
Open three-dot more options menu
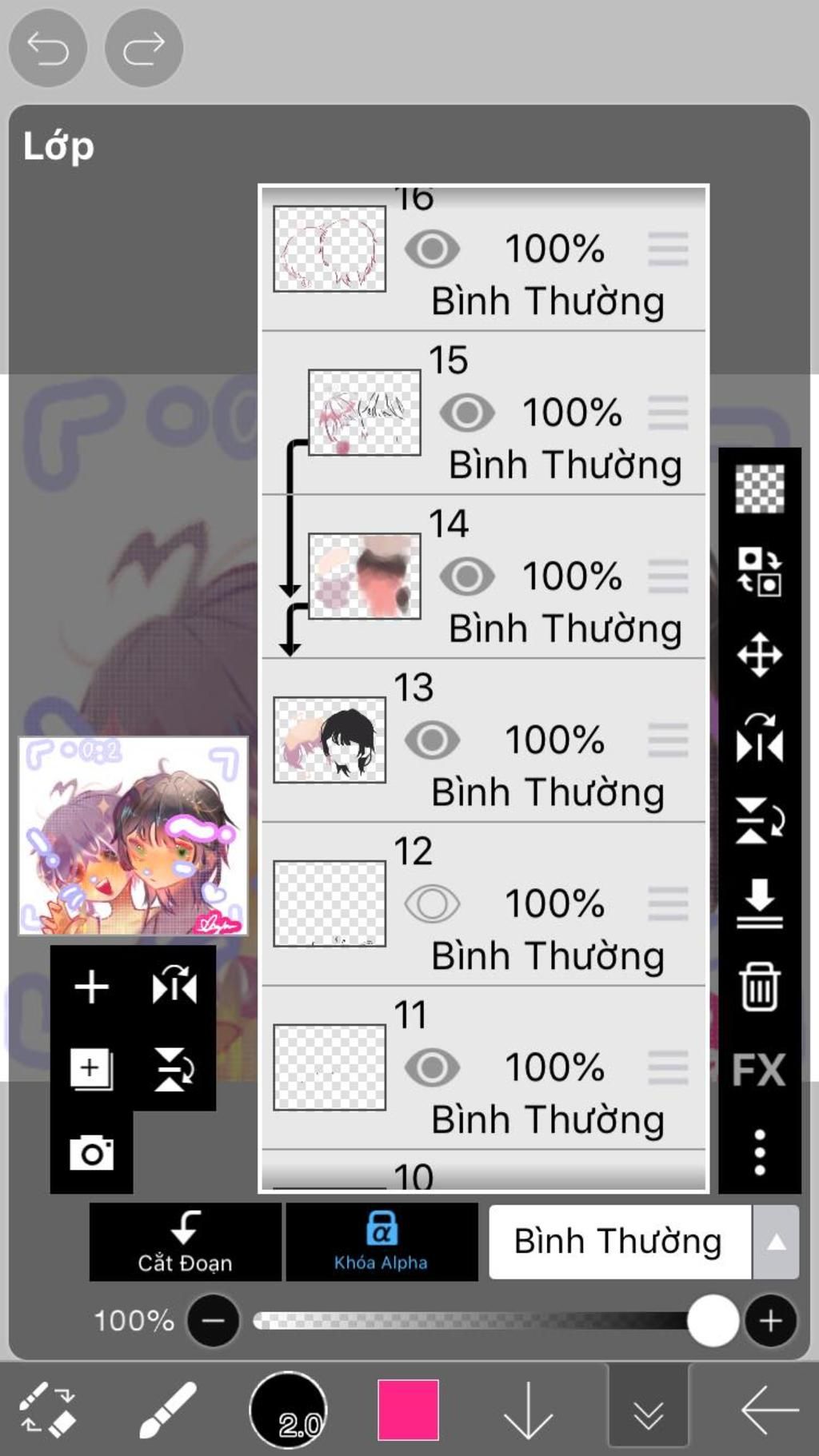pyautogui.click(x=759, y=1152)
